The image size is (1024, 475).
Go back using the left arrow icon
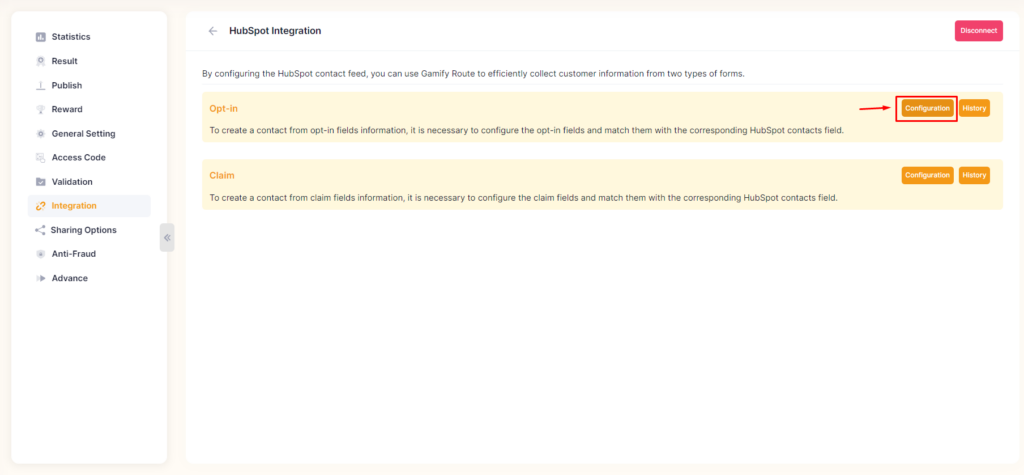click(212, 31)
